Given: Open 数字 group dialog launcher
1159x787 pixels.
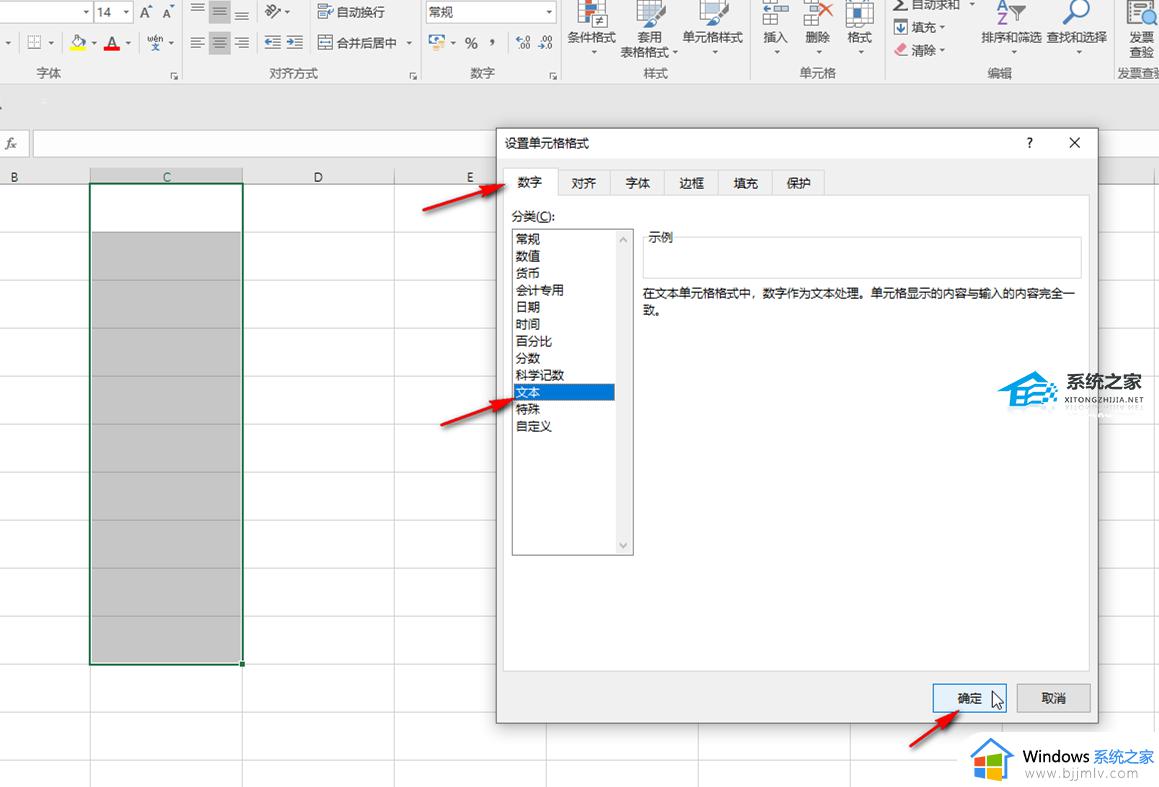Looking at the screenshot, I should [x=553, y=75].
